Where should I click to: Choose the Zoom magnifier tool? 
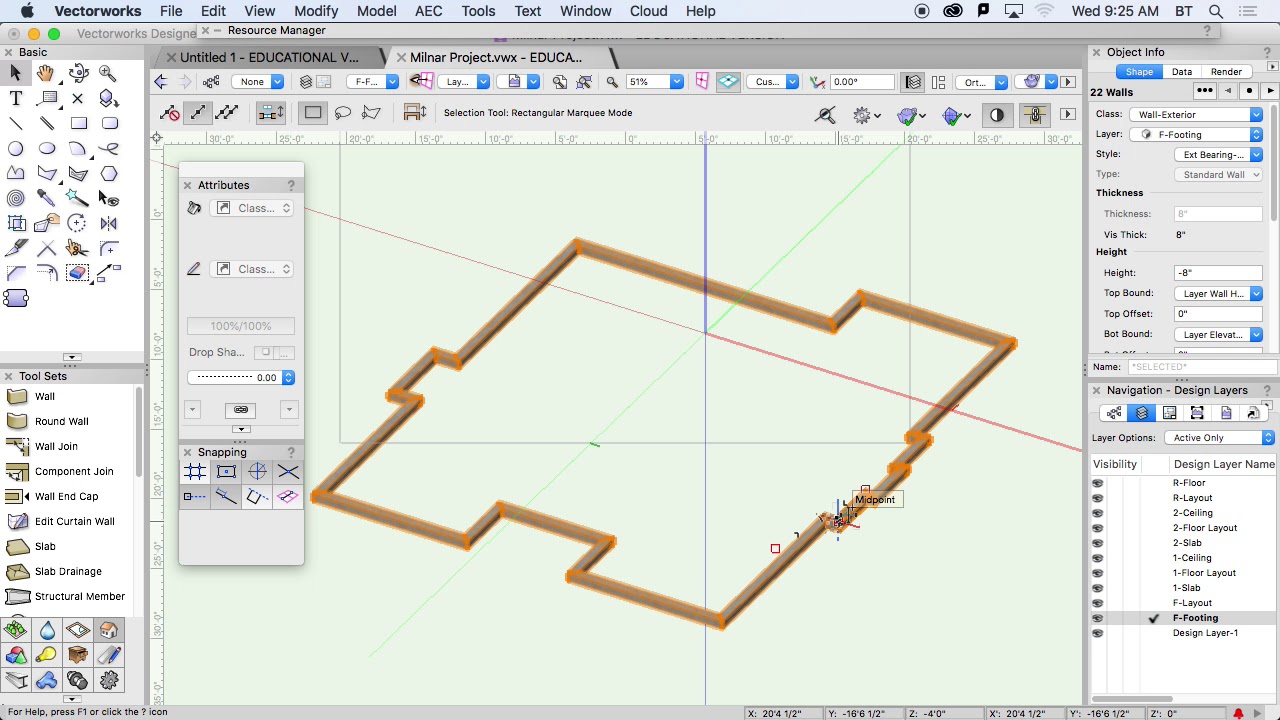click(x=108, y=73)
